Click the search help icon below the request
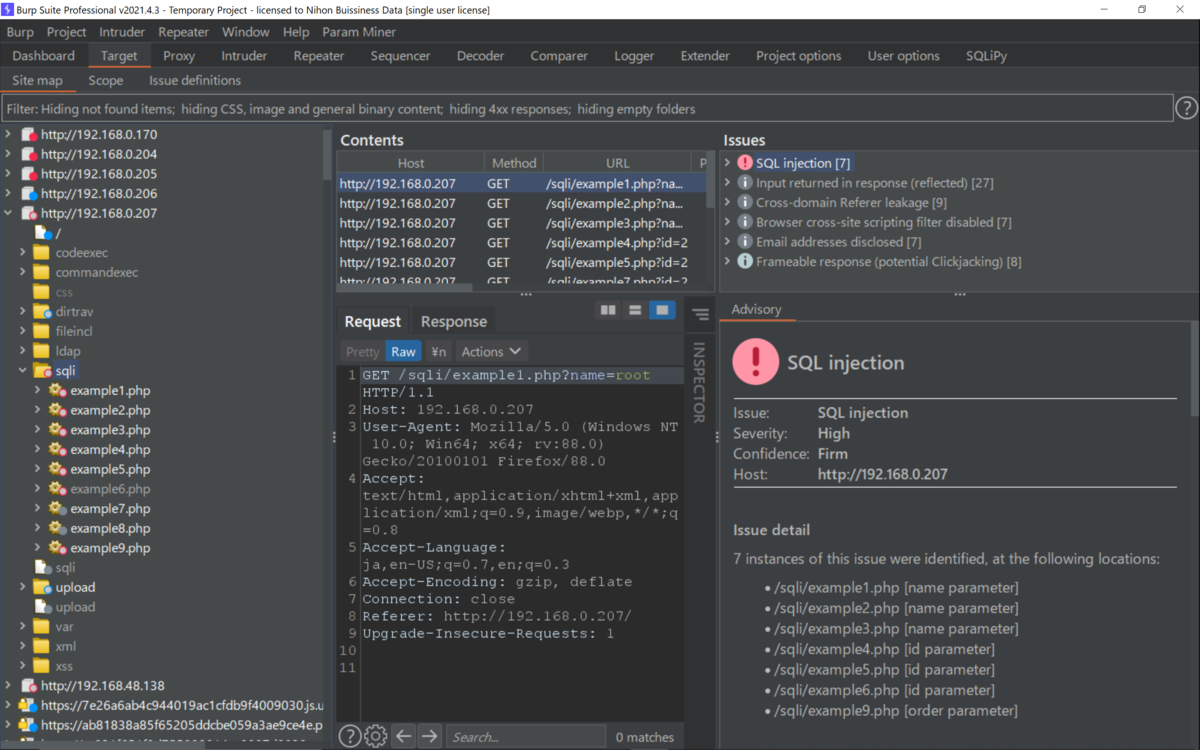The height and width of the screenshot is (750, 1200). coord(349,736)
